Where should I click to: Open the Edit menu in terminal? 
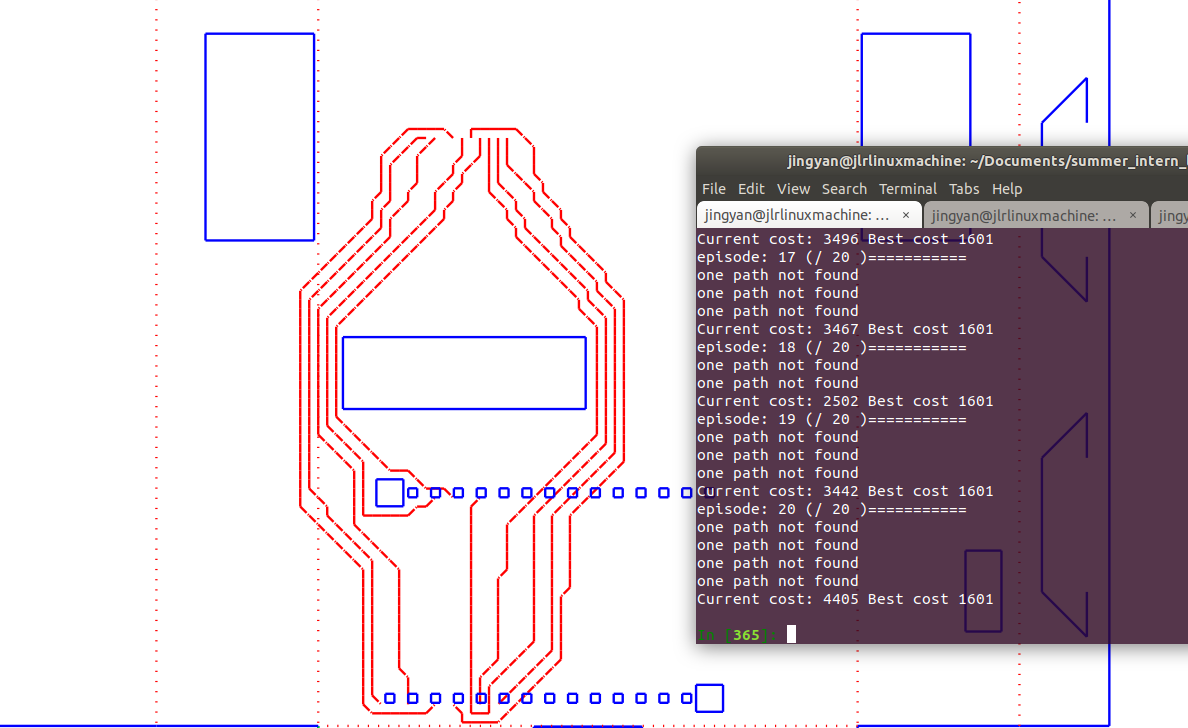750,189
